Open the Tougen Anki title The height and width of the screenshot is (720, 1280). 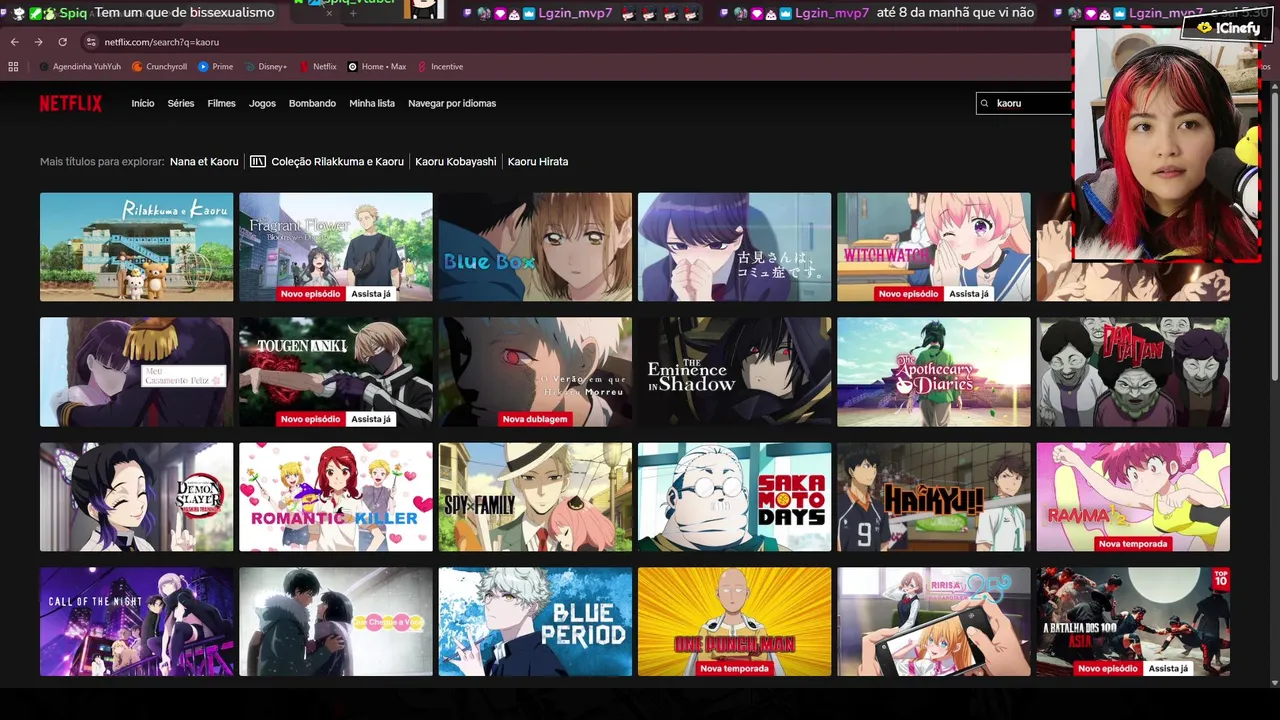336,372
